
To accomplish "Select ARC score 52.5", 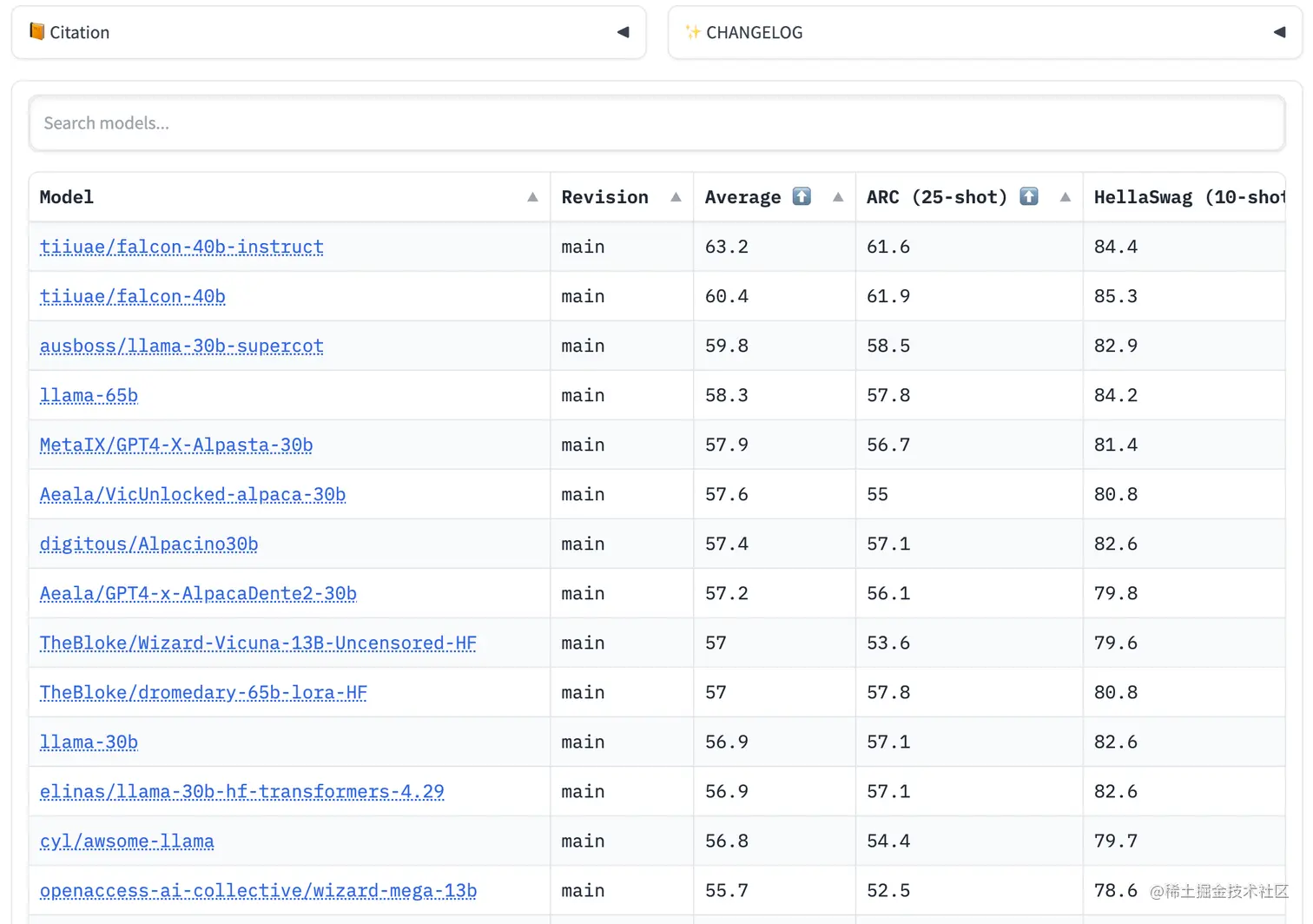I will point(888,890).
